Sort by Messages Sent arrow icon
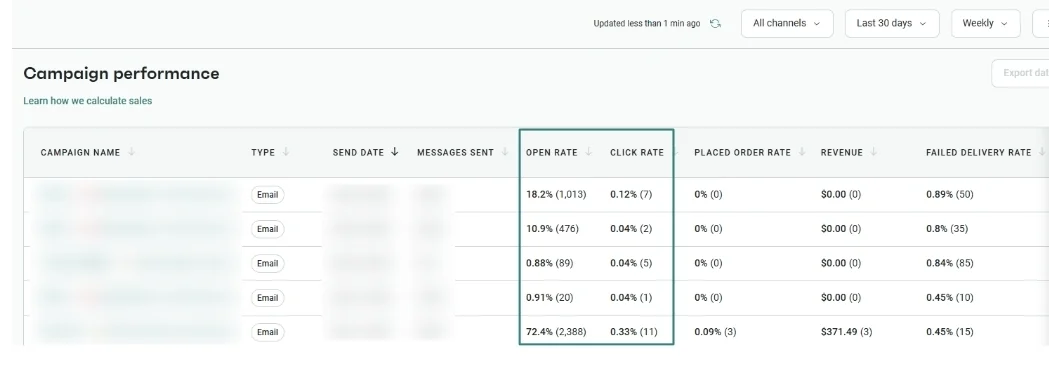The image size is (1049, 365). [x=504, y=152]
